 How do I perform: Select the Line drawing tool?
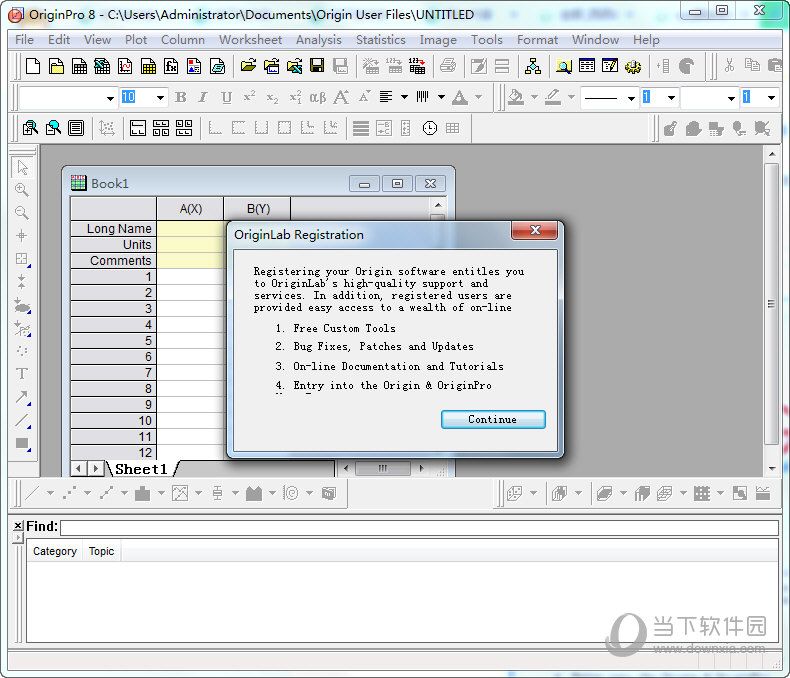(x=22, y=420)
